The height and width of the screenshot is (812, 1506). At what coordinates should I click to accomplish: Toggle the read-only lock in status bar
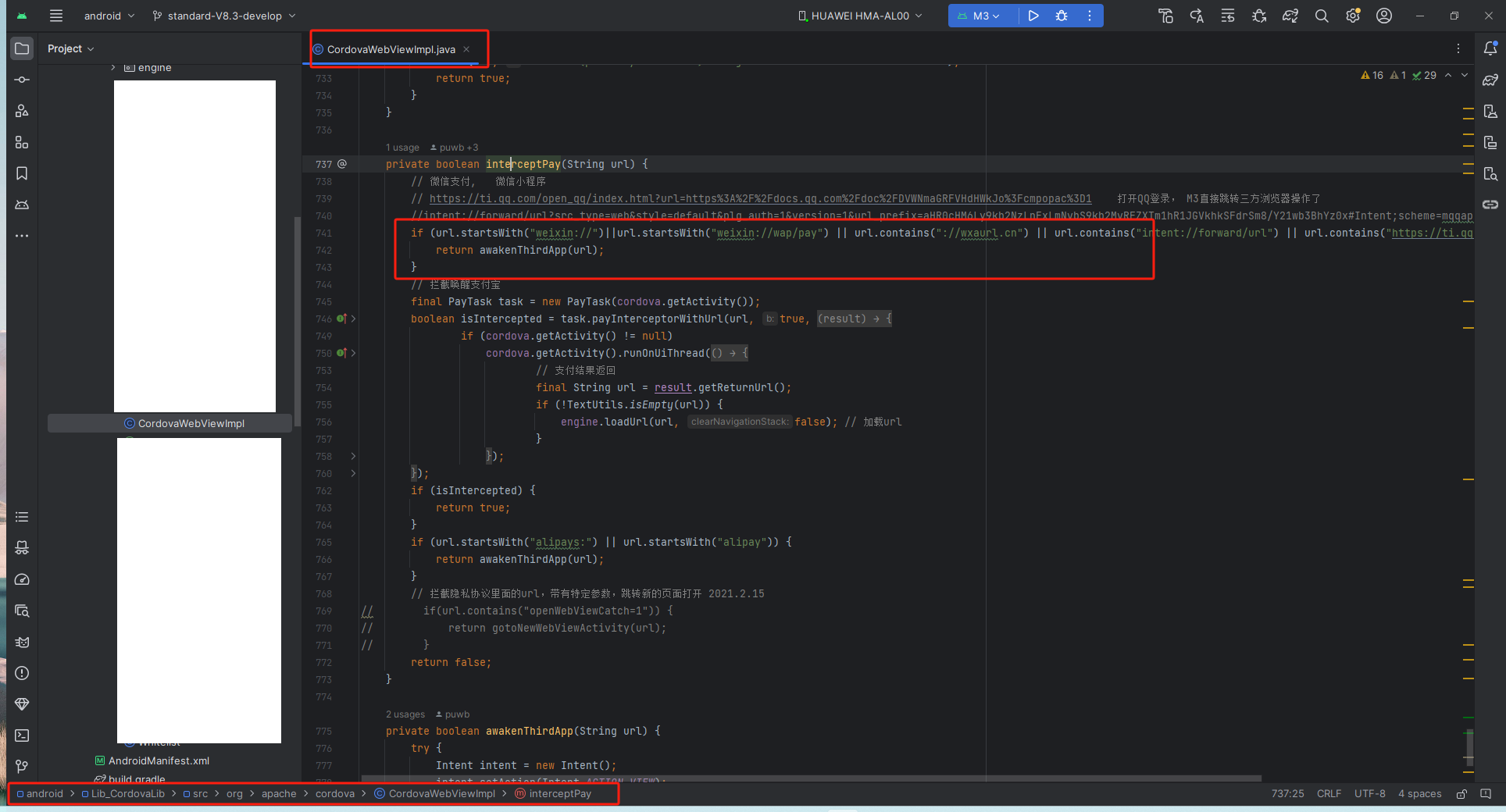pos(1461,794)
